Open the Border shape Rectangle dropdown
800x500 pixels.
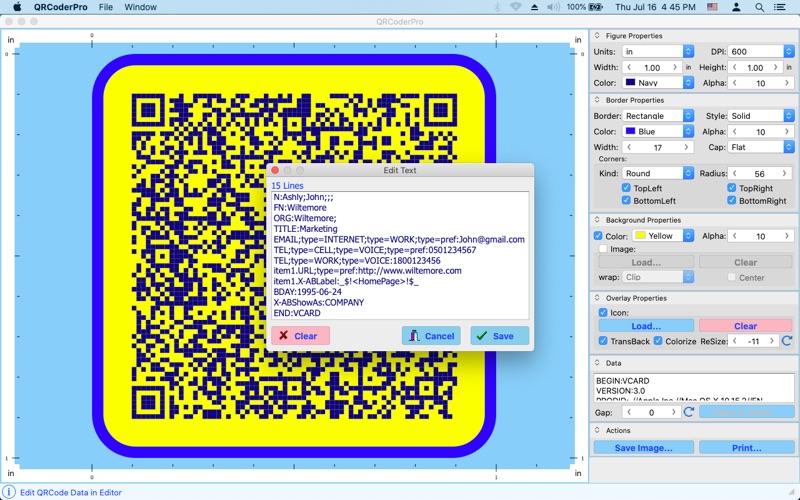click(658, 116)
